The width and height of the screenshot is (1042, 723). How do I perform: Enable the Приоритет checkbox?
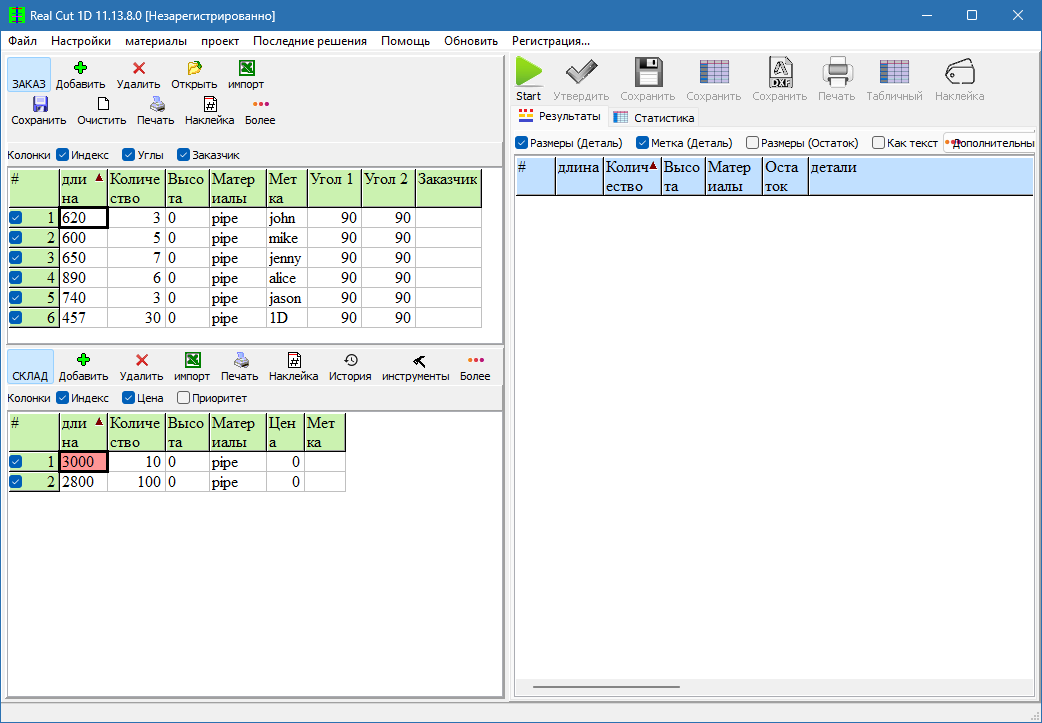click(183, 398)
